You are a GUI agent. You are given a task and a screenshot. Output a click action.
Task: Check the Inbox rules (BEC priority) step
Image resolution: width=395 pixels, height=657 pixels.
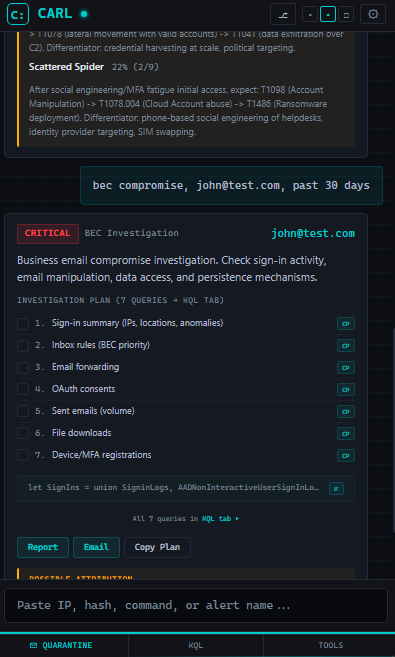(23, 346)
